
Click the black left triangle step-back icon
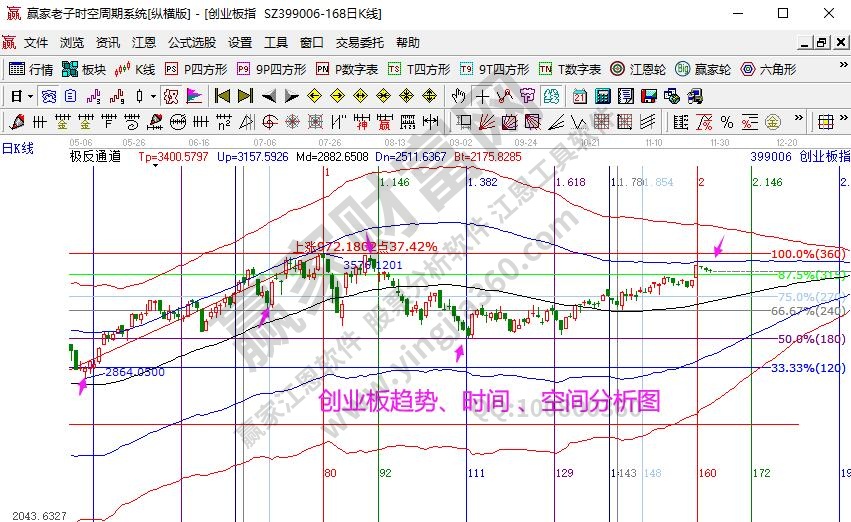268,96
